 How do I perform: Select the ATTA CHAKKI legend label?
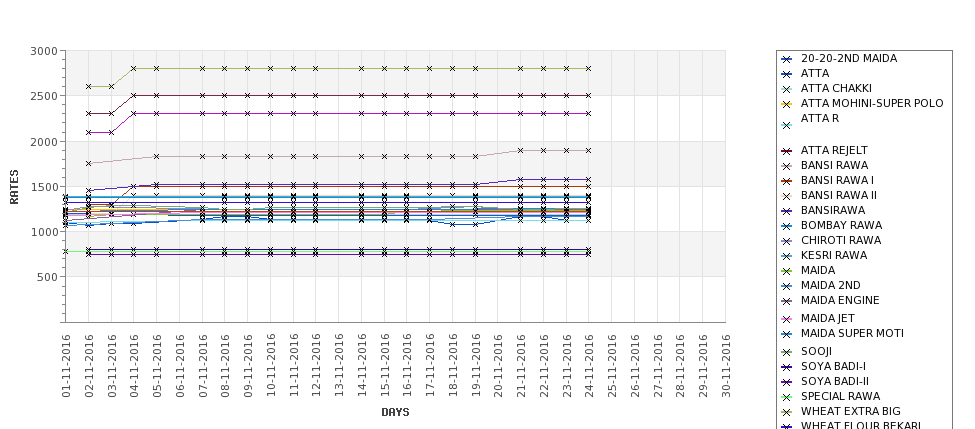tap(836, 88)
